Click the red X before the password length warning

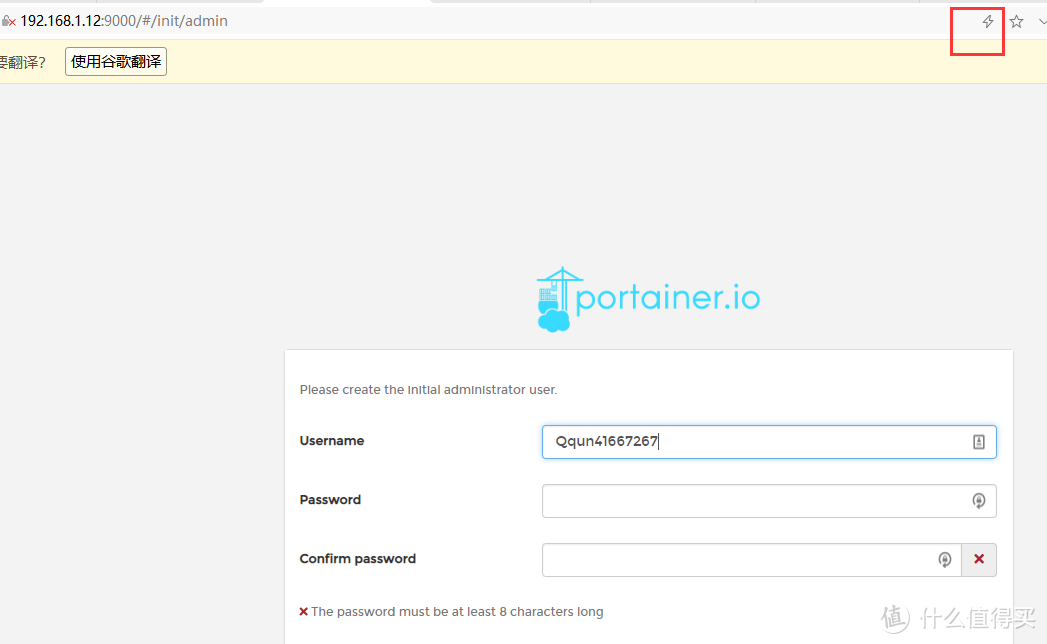[304, 612]
